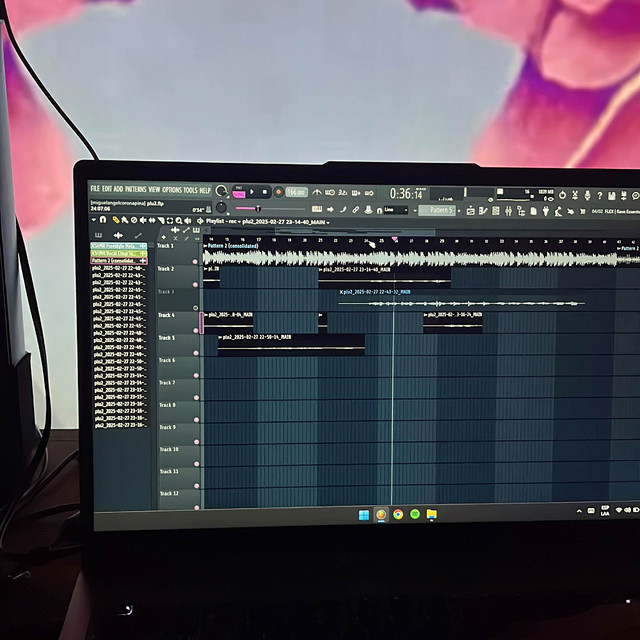Click the render/export icon
Image resolution: width=640 pixels, height=640 pixels.
(624, 196)
